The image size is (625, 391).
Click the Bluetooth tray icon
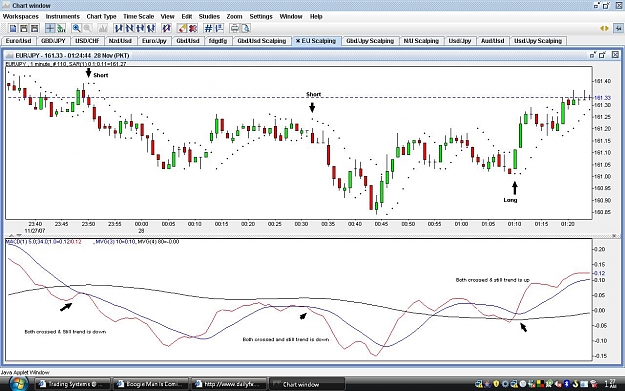(x=566, y=384)
